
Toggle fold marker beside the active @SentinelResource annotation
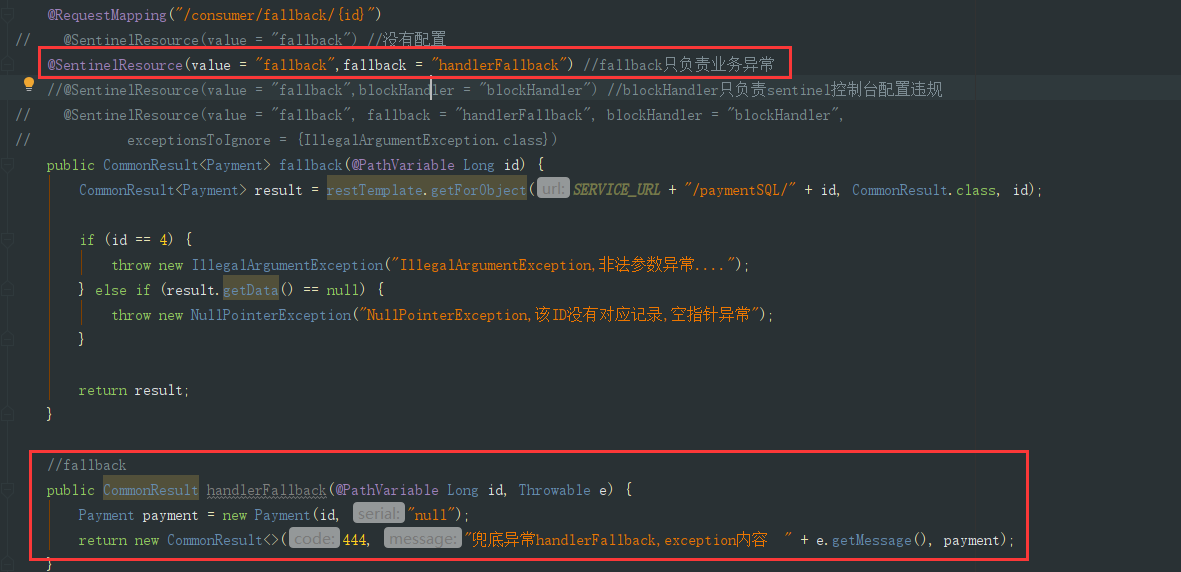pyautogui.click(x=7, y=65)
